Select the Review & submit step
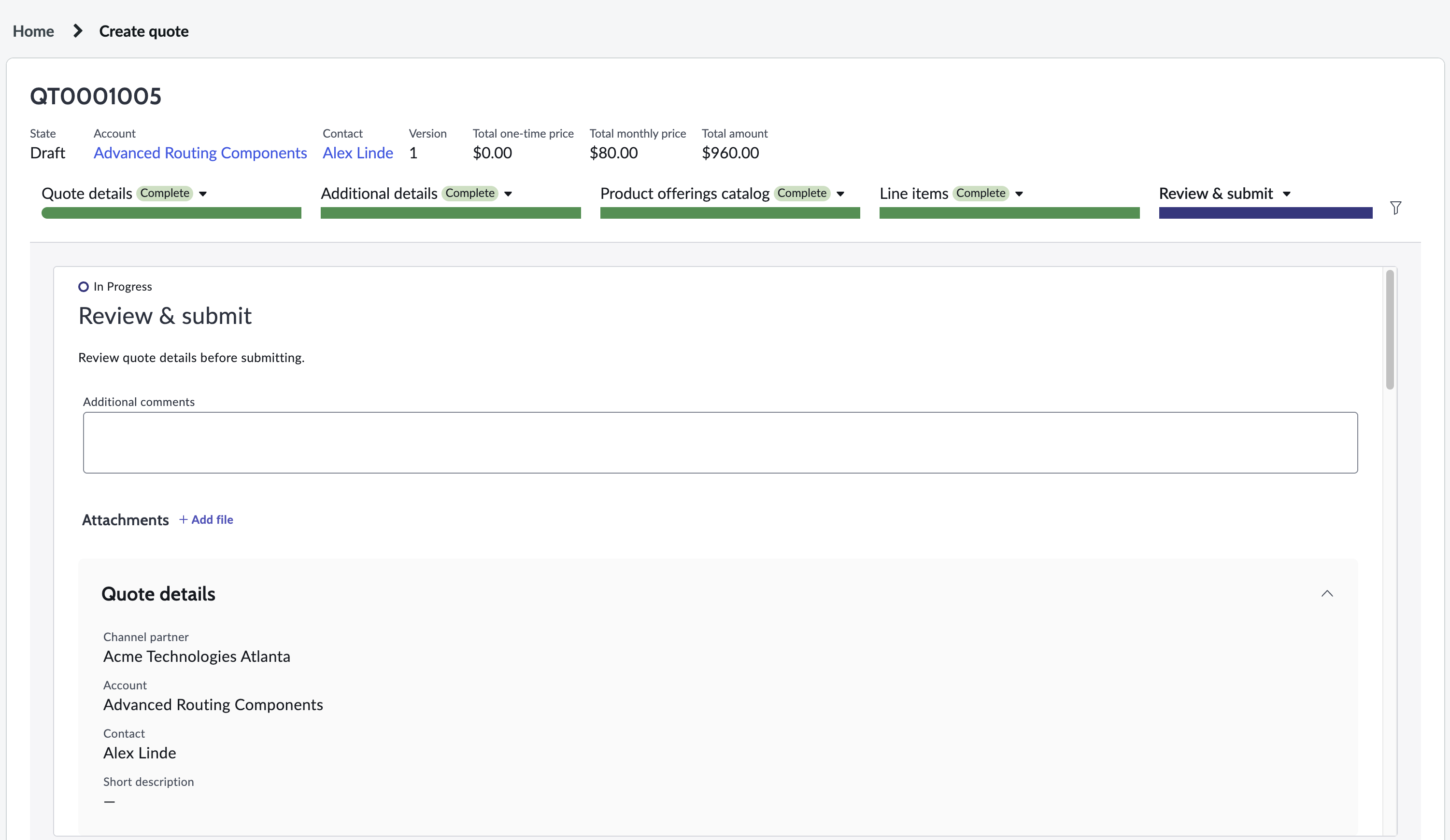The width and height of the screenshot is (1450, 840). pyautogui.click(x=1216, y=193)
